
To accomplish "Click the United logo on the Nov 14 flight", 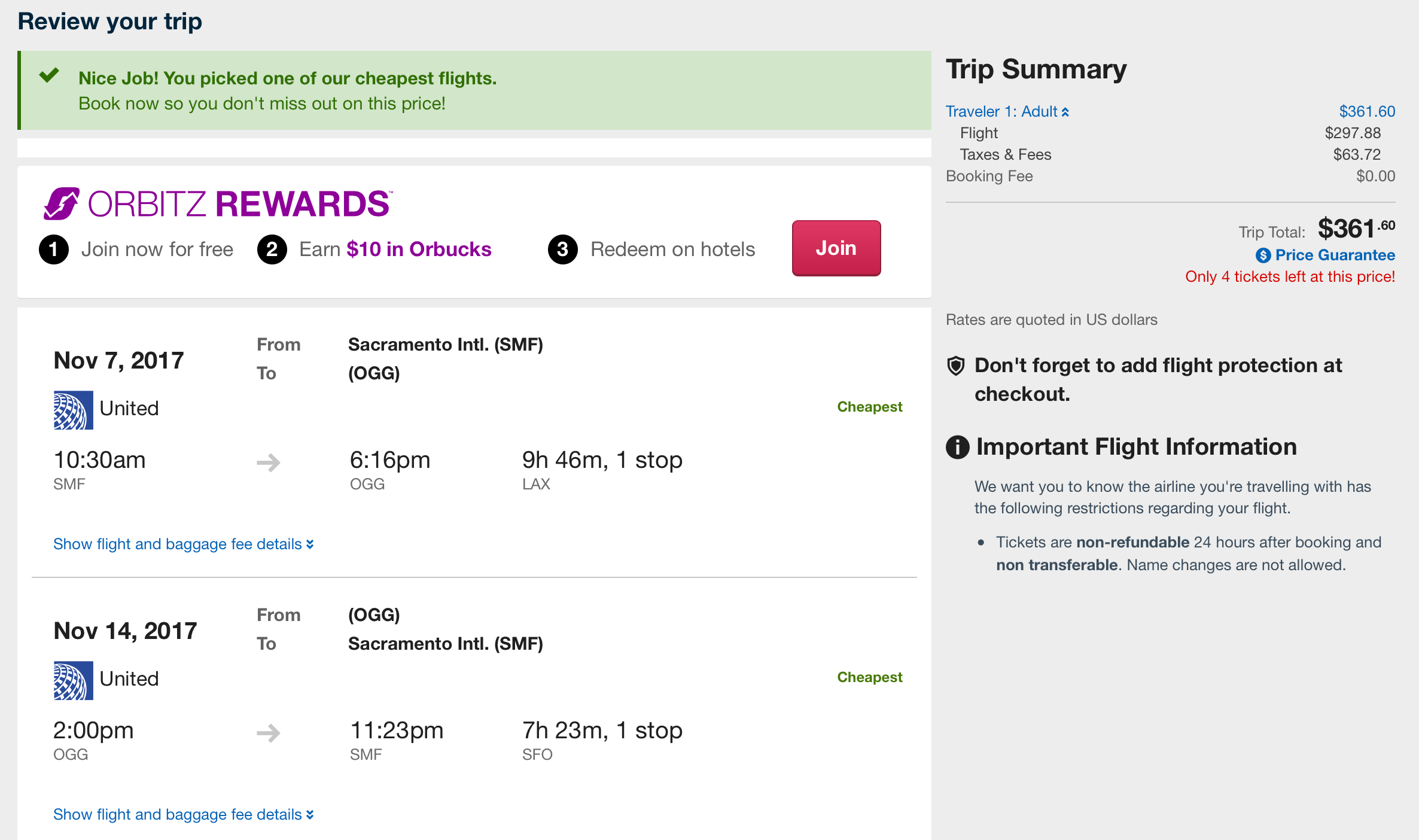I will click(73, 680).
